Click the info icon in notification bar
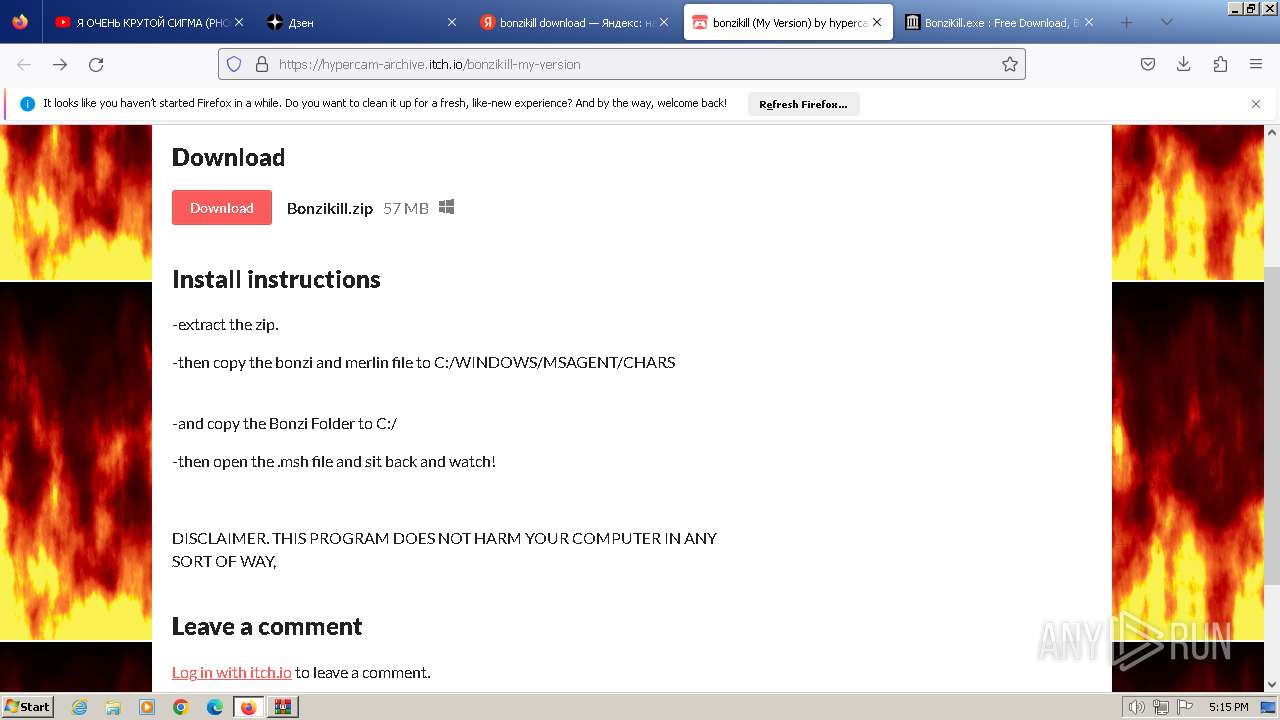 pyautogui.click(x=27, y=104)
